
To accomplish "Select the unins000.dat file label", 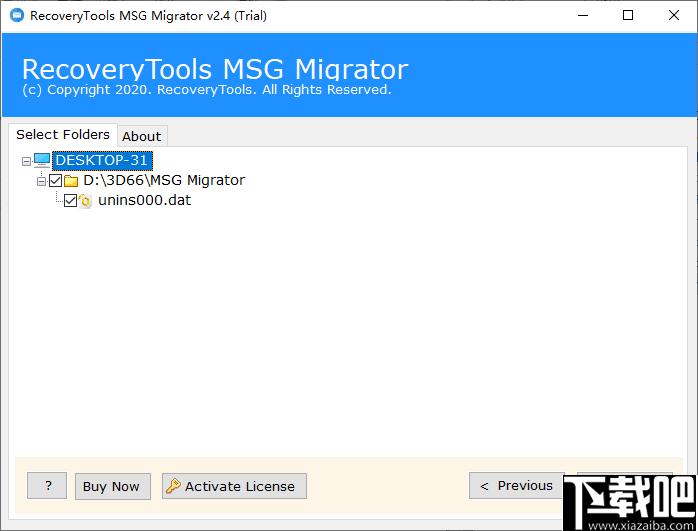I will pos(144,200).
